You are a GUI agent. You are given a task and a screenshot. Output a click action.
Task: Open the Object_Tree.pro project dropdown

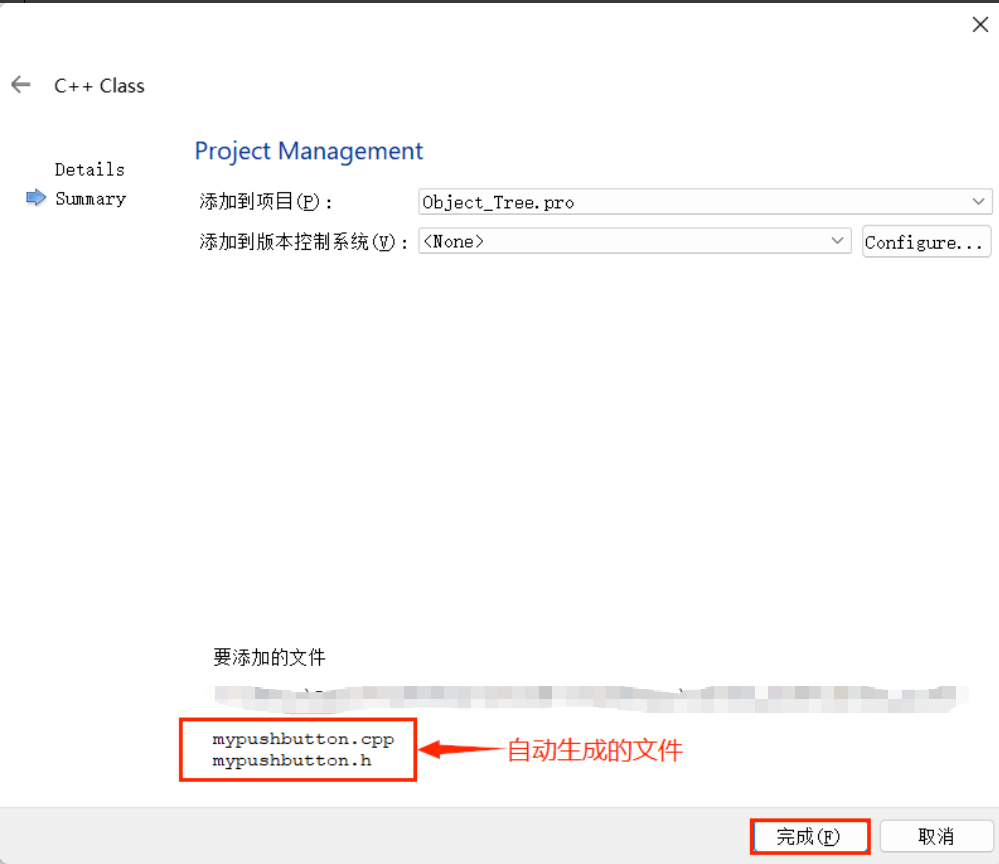point(705,202)
